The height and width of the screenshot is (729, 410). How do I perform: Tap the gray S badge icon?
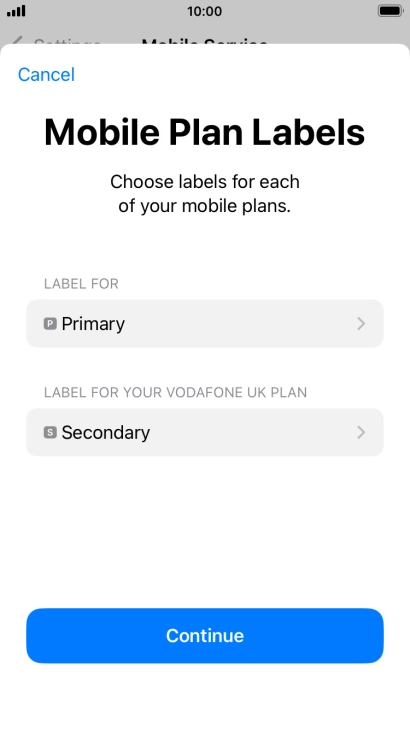click(x=50, y=432)
